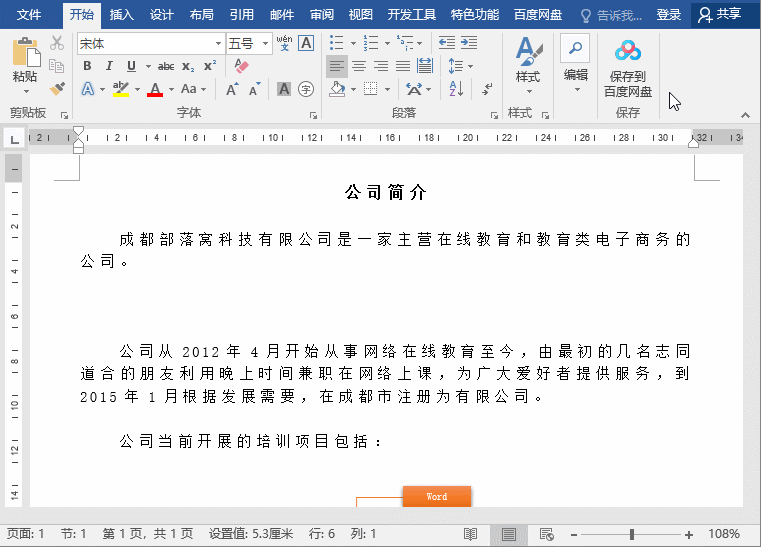This screenshot has height=547, width=761.
Task: Toggle superscript x² formatting
Action: 210,66
